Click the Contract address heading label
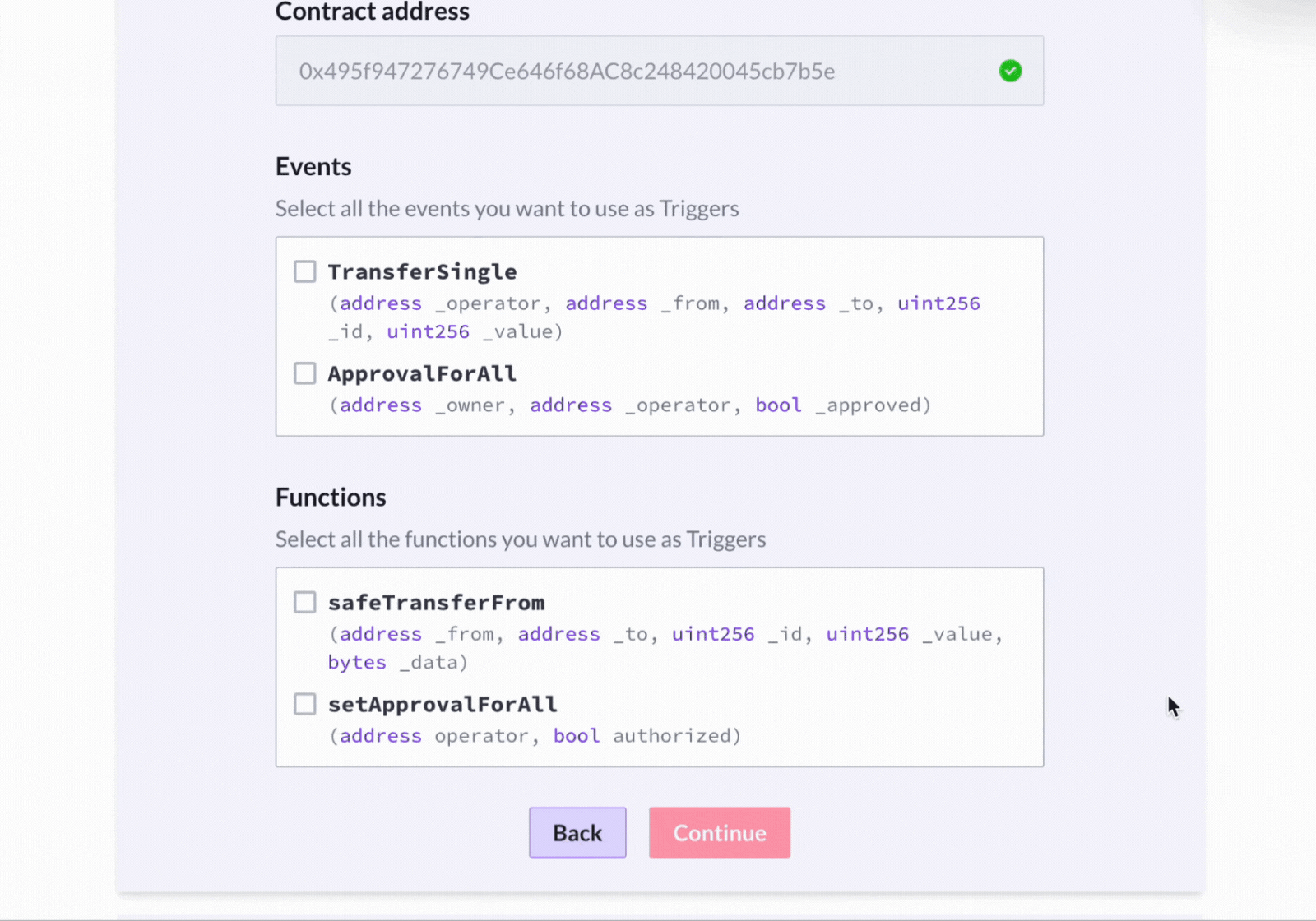Image resolution: width=1316 pixels, height=921 pixels. tap(373, 12)
